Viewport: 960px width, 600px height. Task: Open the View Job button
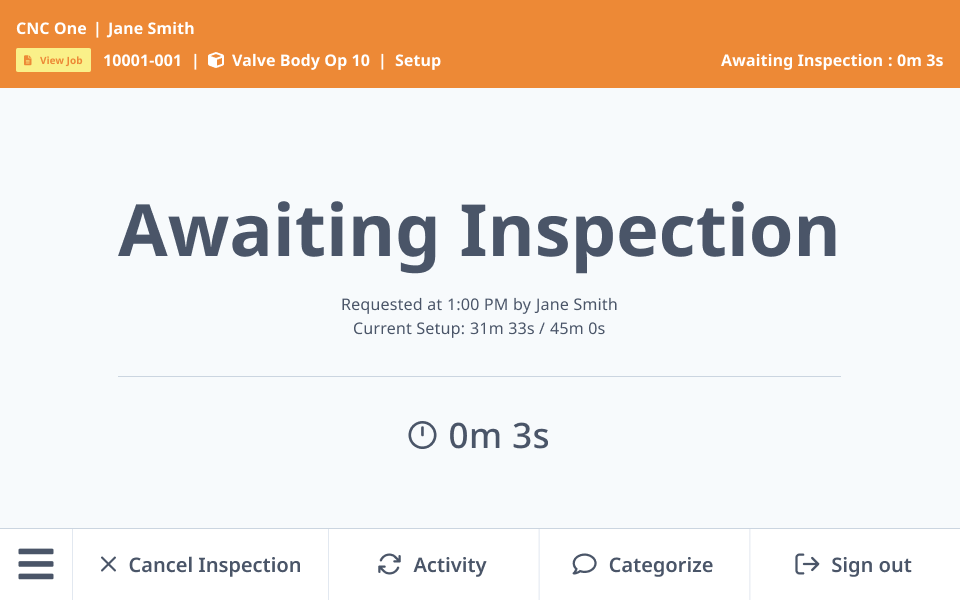53,60
